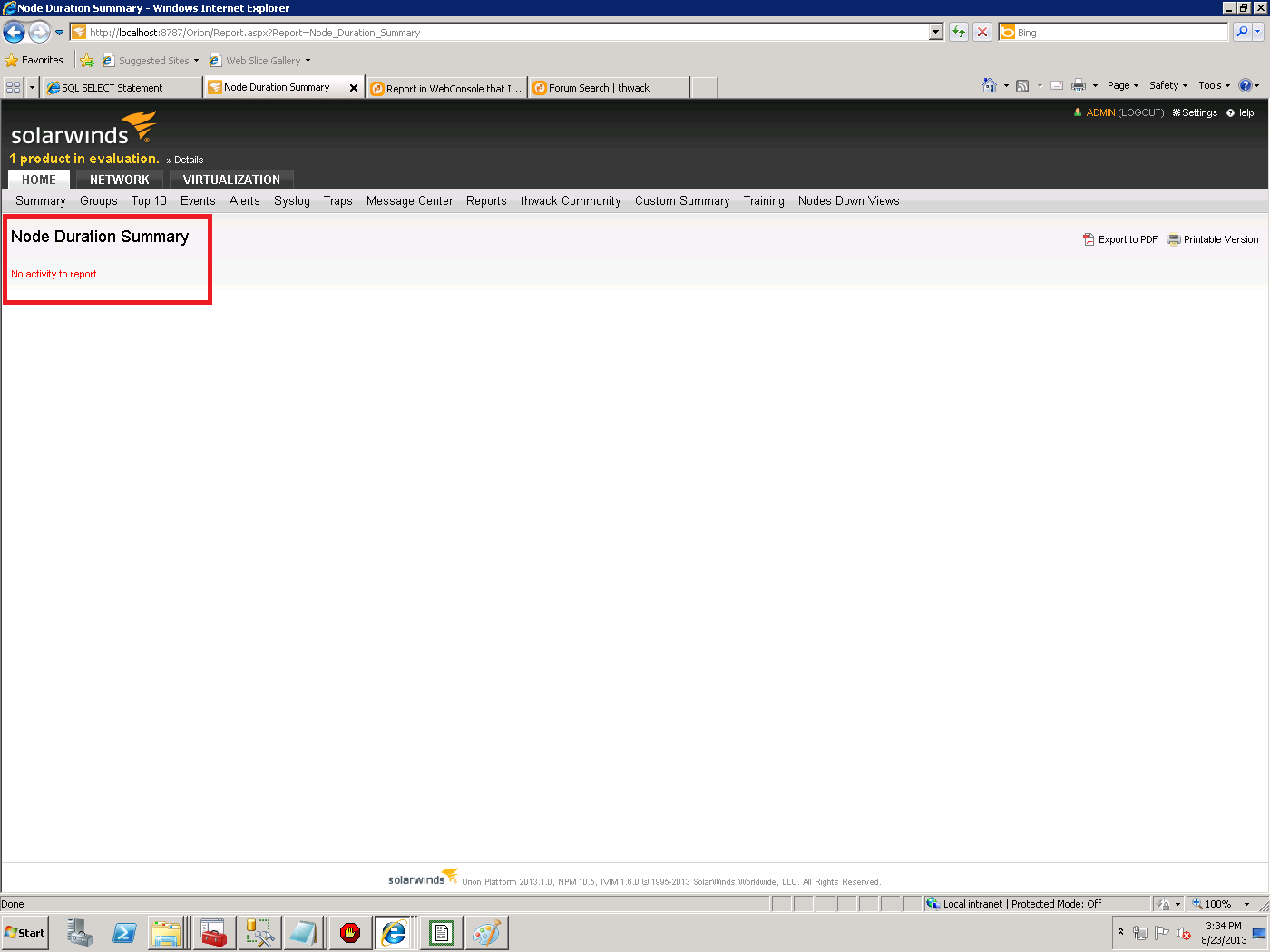Image resolution: width=1270 pixels, height=952 pixels.
Task: Open the Tools menu
Action: [x=1215, y=85]
